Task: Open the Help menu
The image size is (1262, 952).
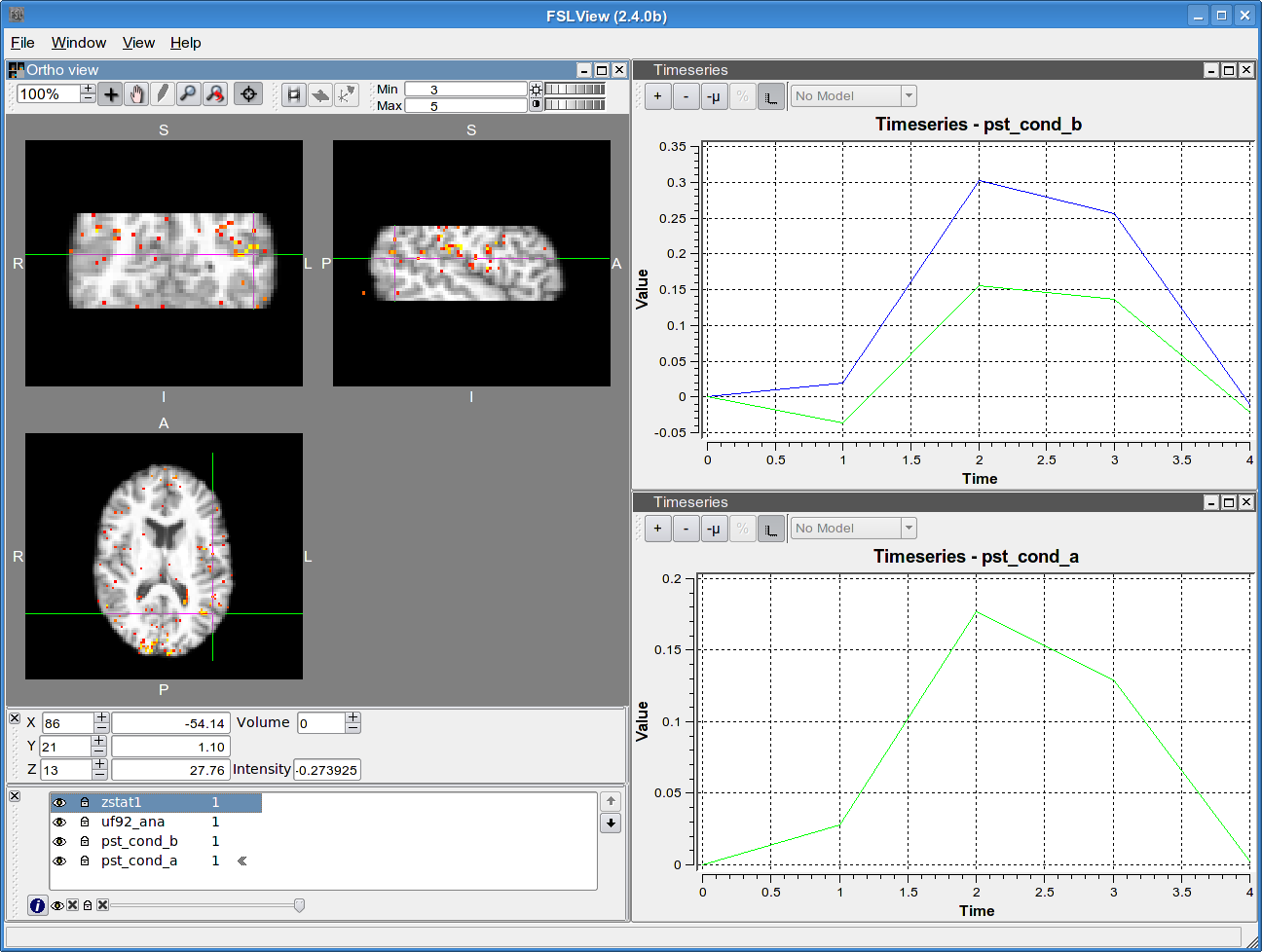Action: pyautogui.click(x=186, y=43)
